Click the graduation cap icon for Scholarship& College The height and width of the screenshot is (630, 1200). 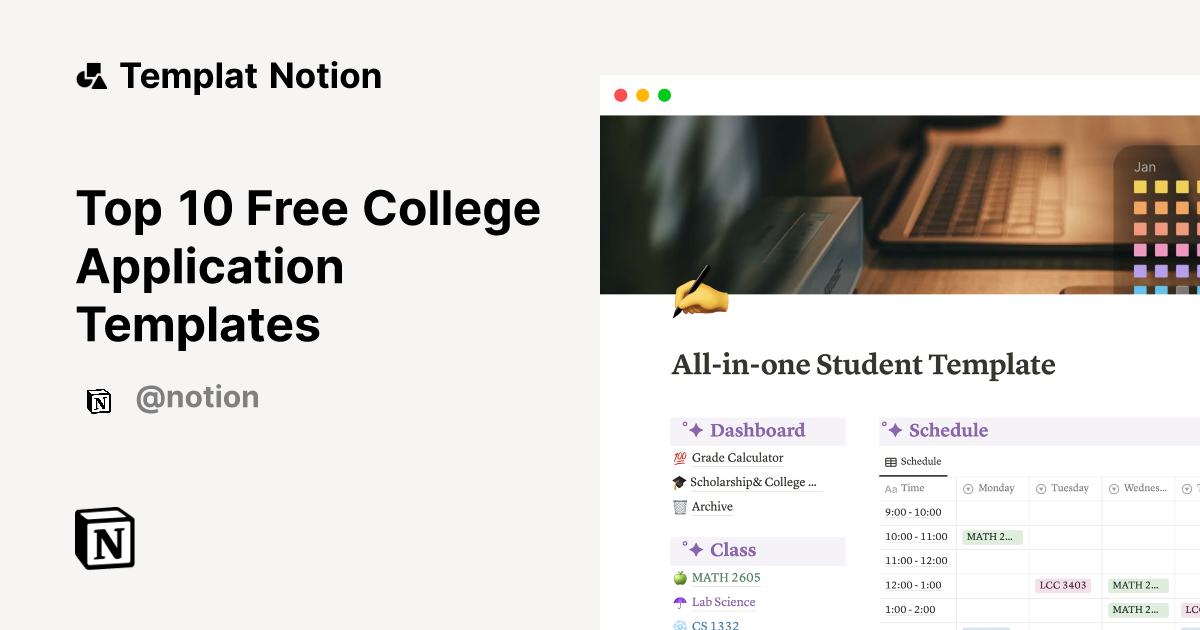pyautogui.click(x=680, y=481)
